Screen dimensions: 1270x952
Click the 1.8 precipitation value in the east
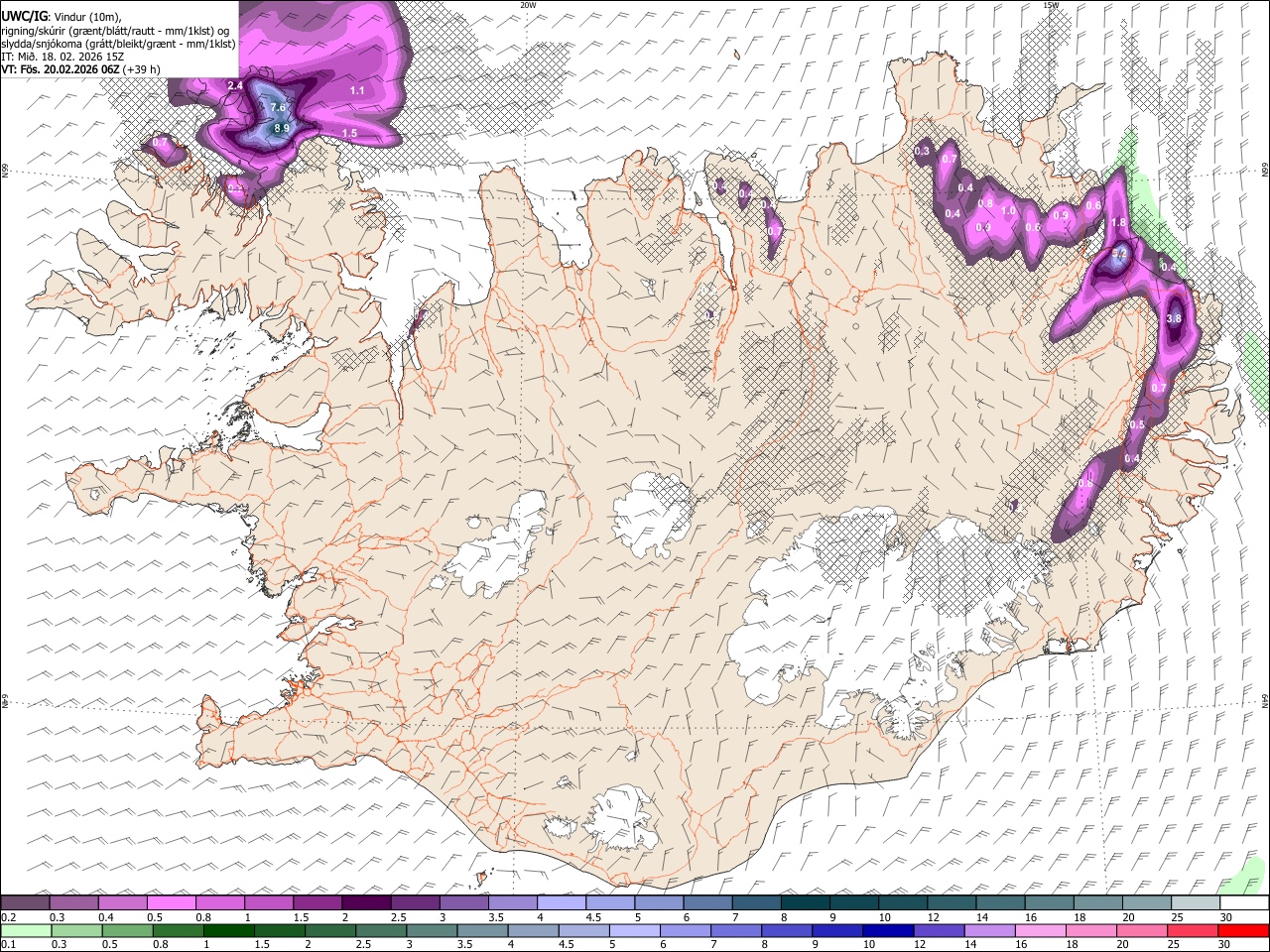coord(1119,223)
